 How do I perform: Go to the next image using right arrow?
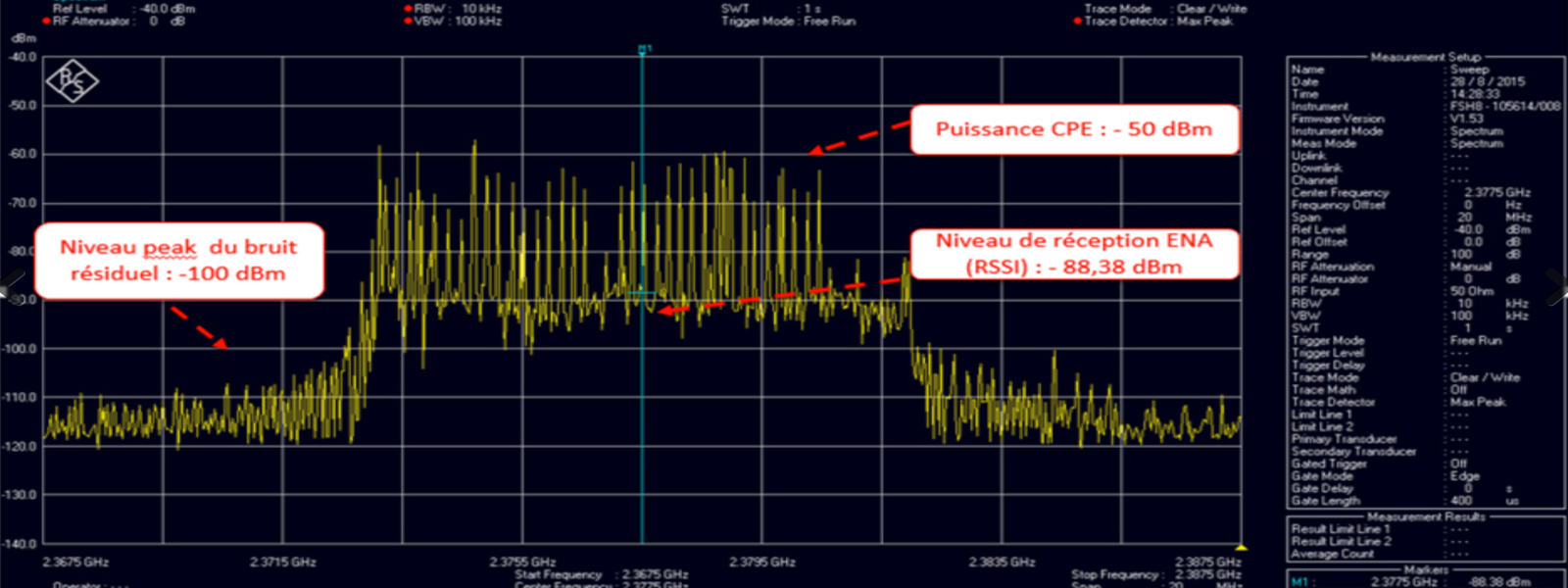click(x=1555, y=285)
